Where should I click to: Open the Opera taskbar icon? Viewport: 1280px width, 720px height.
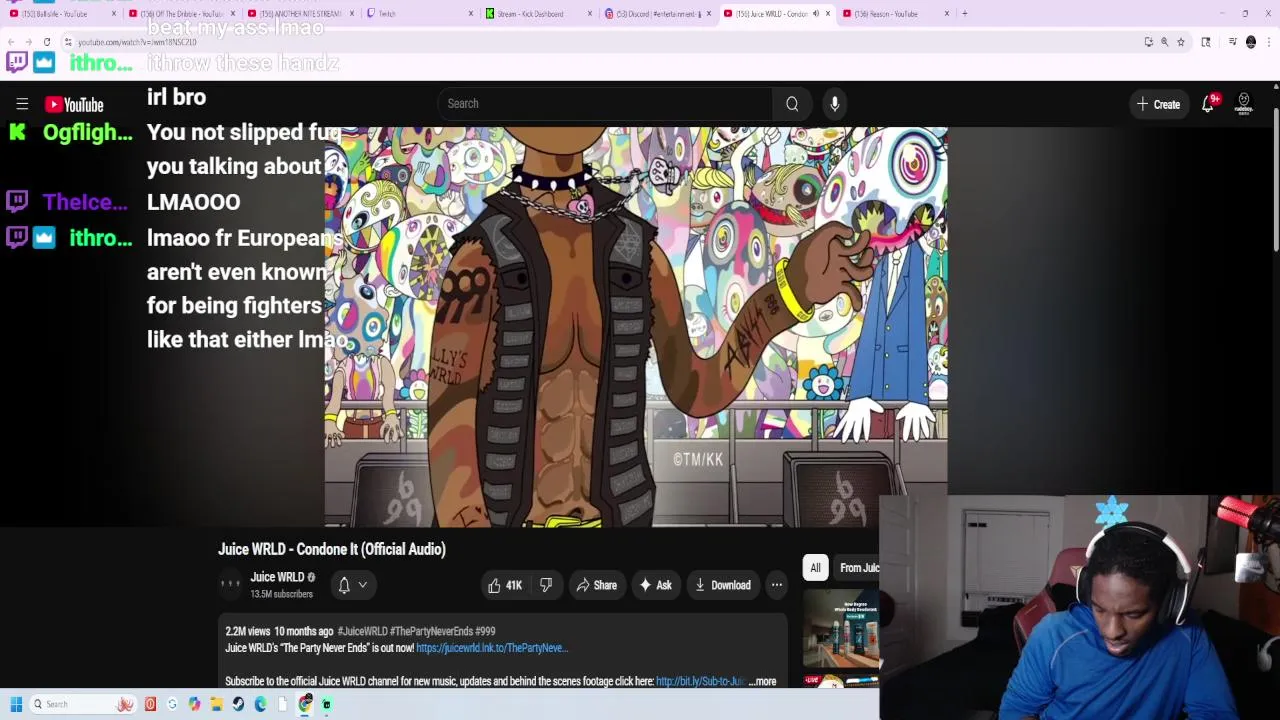pyautogui.click(x=150, y=704)
